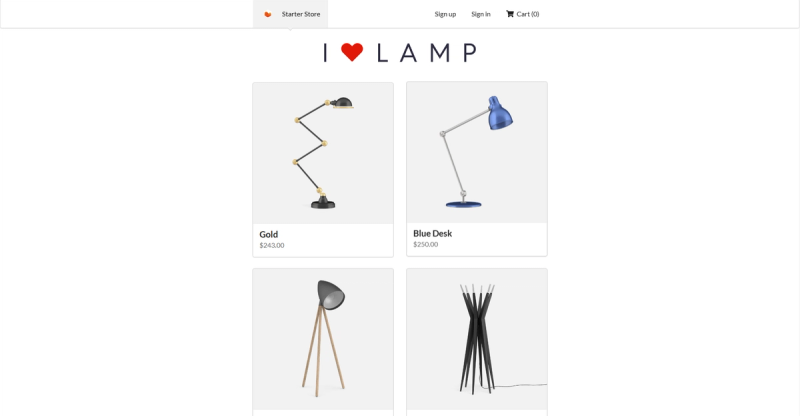Open the wooden tripod floor lamp image
The image size is (800, 416).
pyautogui.click(x=323, y=339)
